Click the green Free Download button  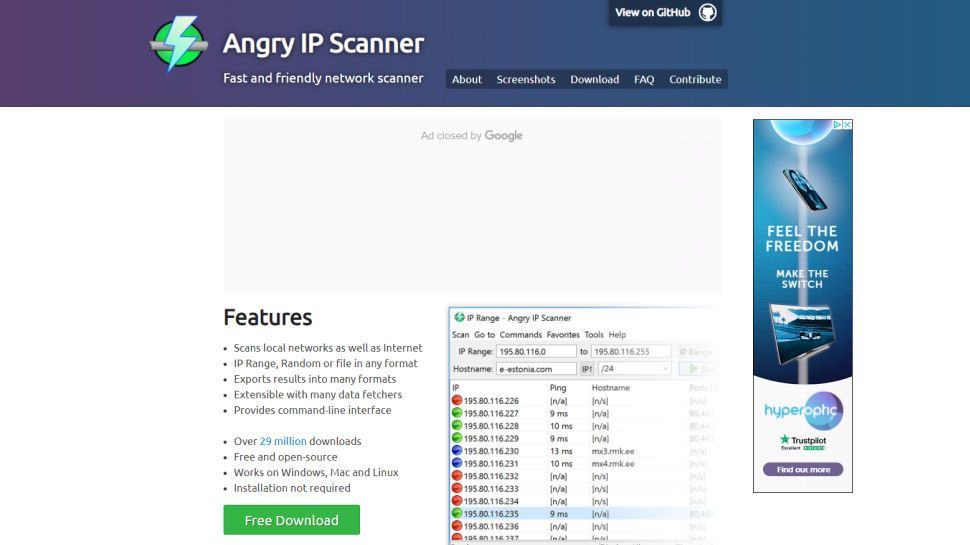point(291,520)
